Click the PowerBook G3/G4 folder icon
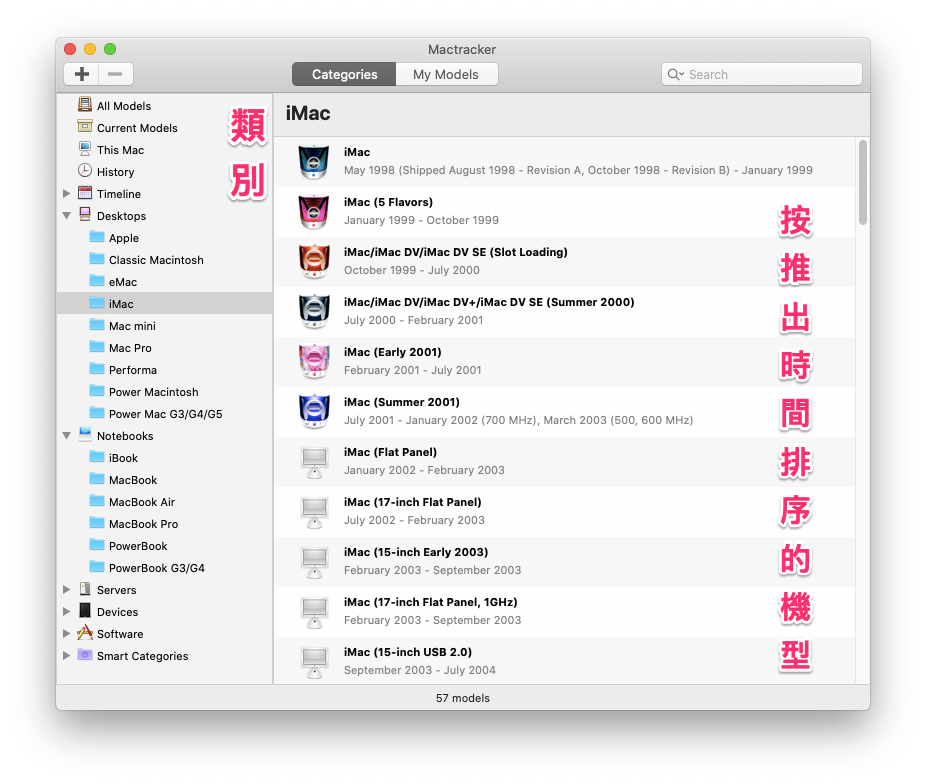This screenshot has height=784, width=926. 97,567
